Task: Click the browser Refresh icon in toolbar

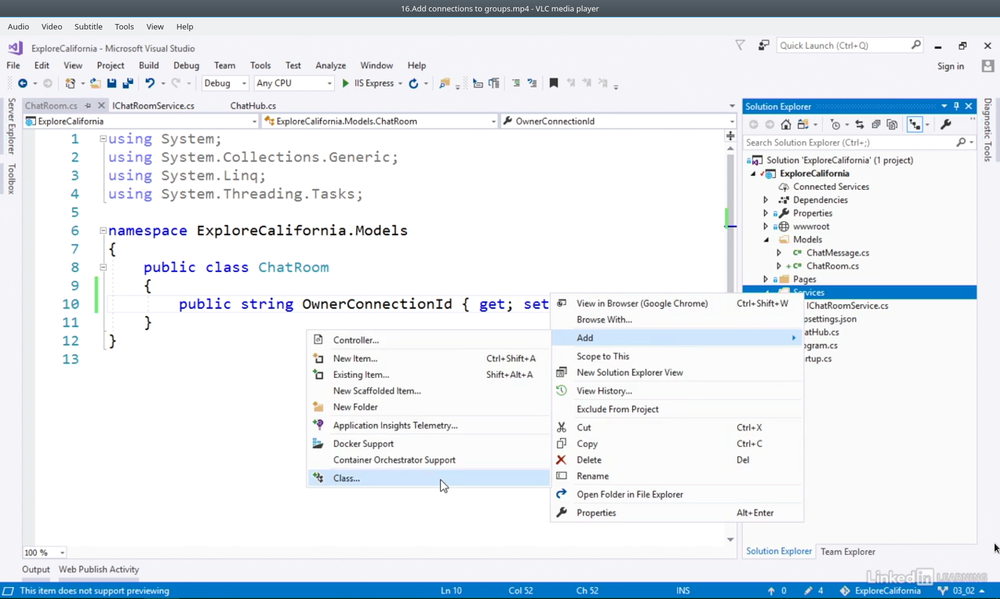Action: [413, 84]
